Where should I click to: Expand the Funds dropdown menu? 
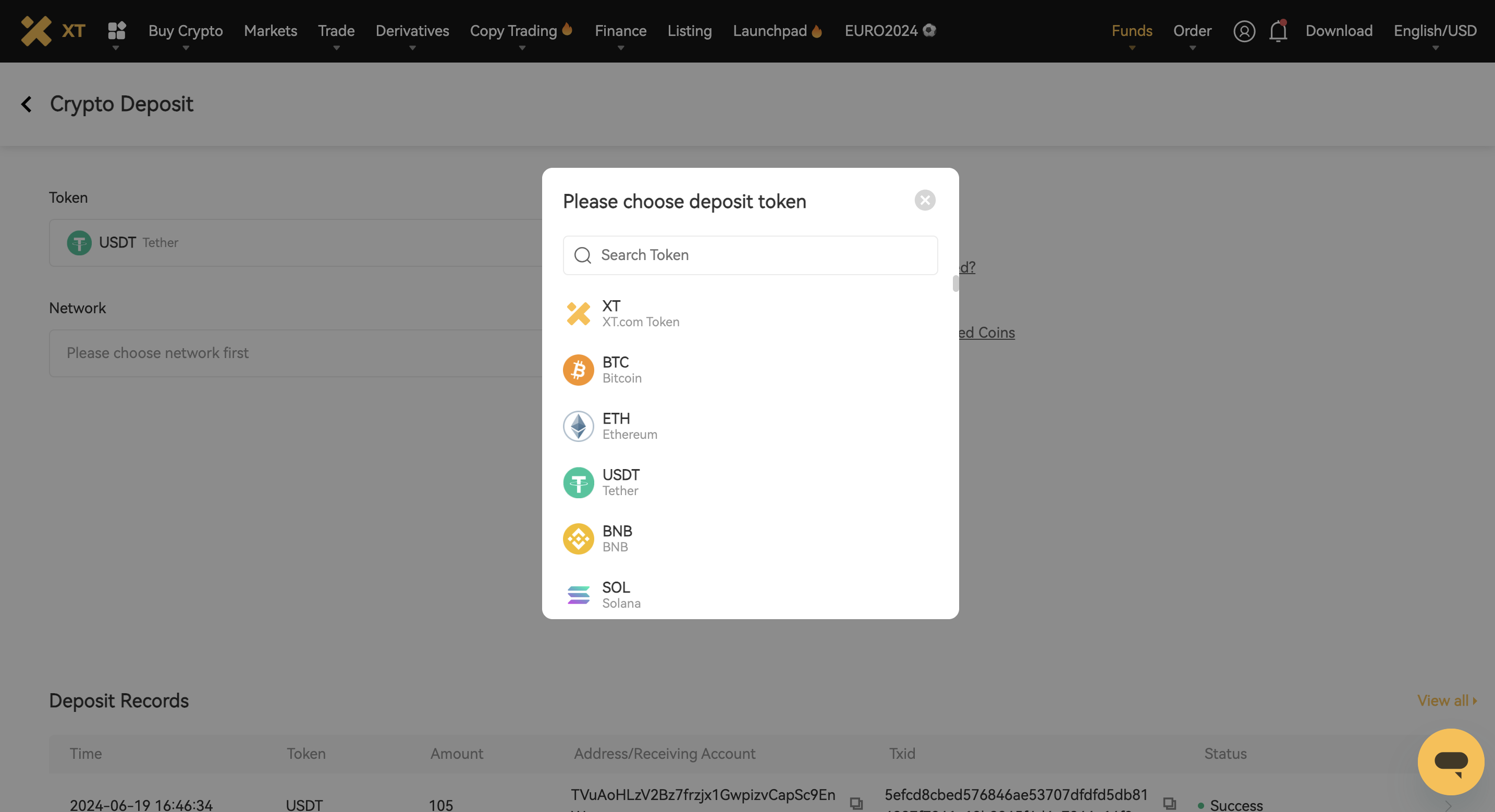pyautogui.click(x=1132, y=31)
